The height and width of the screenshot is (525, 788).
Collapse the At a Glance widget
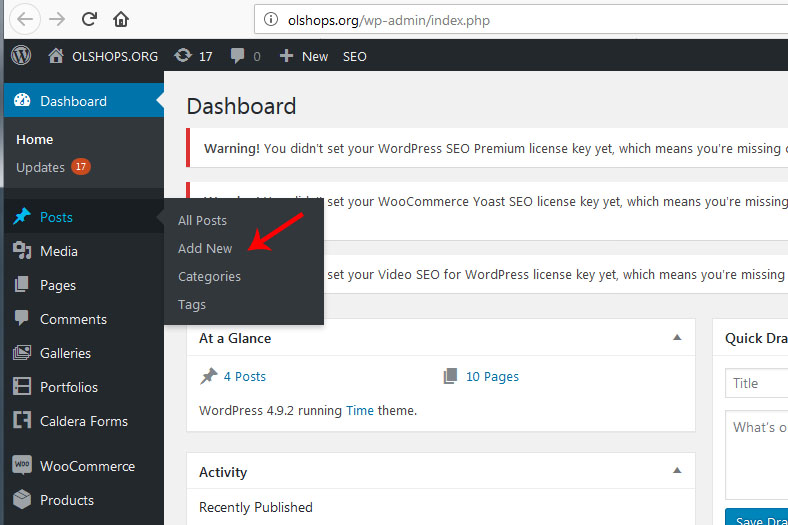(x=677, y=338)
